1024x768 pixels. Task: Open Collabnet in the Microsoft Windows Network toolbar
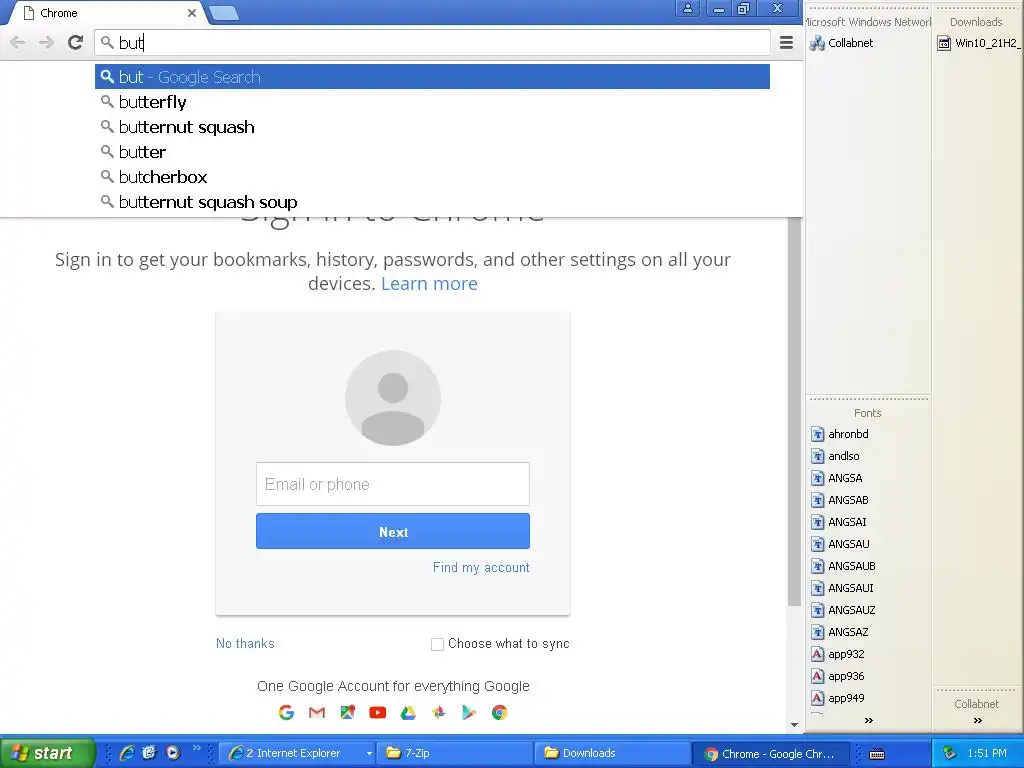click(x=841, y=43)
